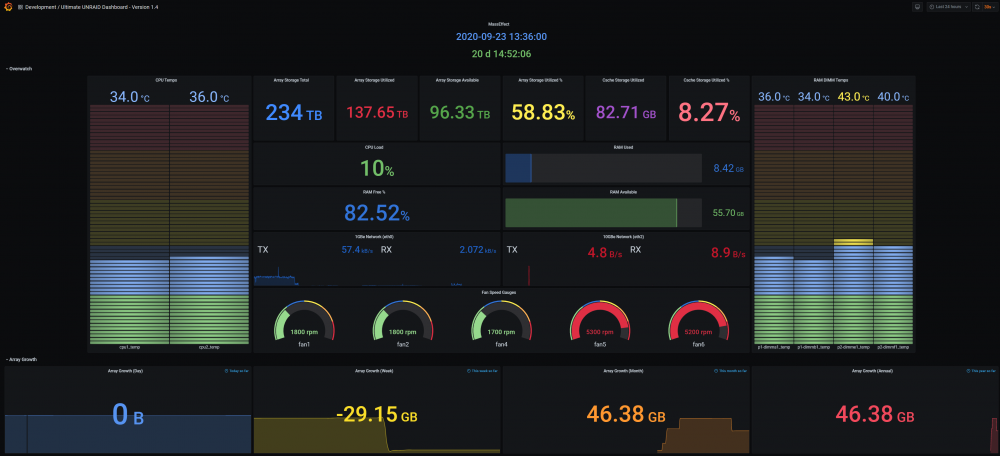Click the green RAM Available bar

click(591, 213)
